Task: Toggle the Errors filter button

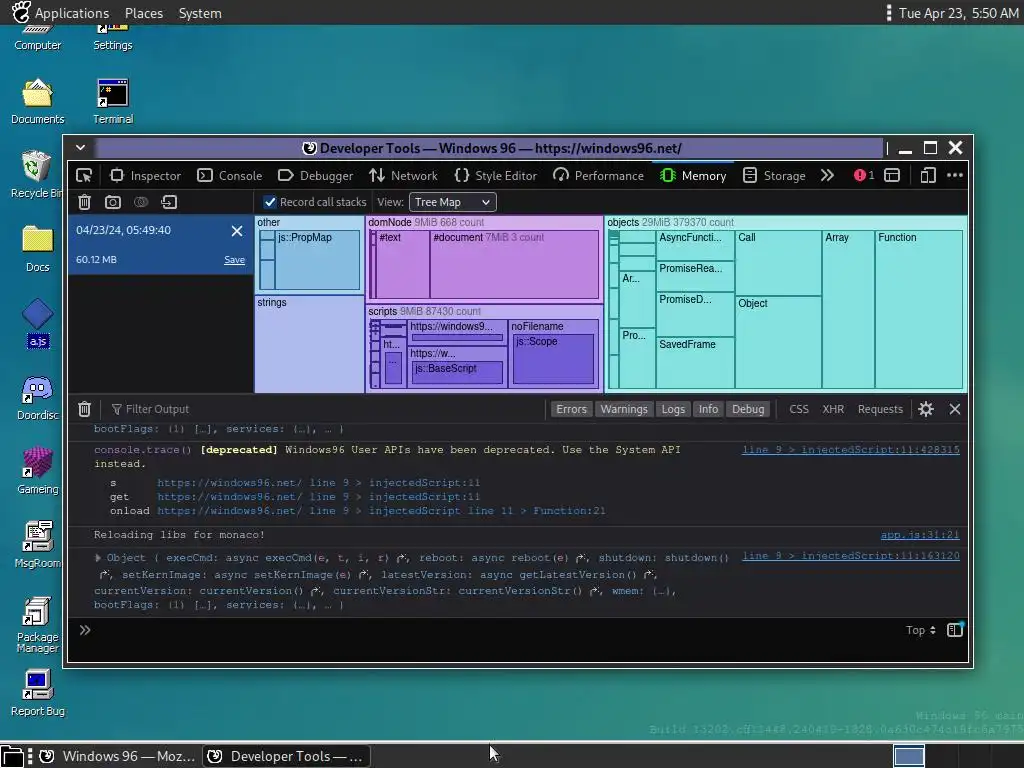Action: [571, 409]
